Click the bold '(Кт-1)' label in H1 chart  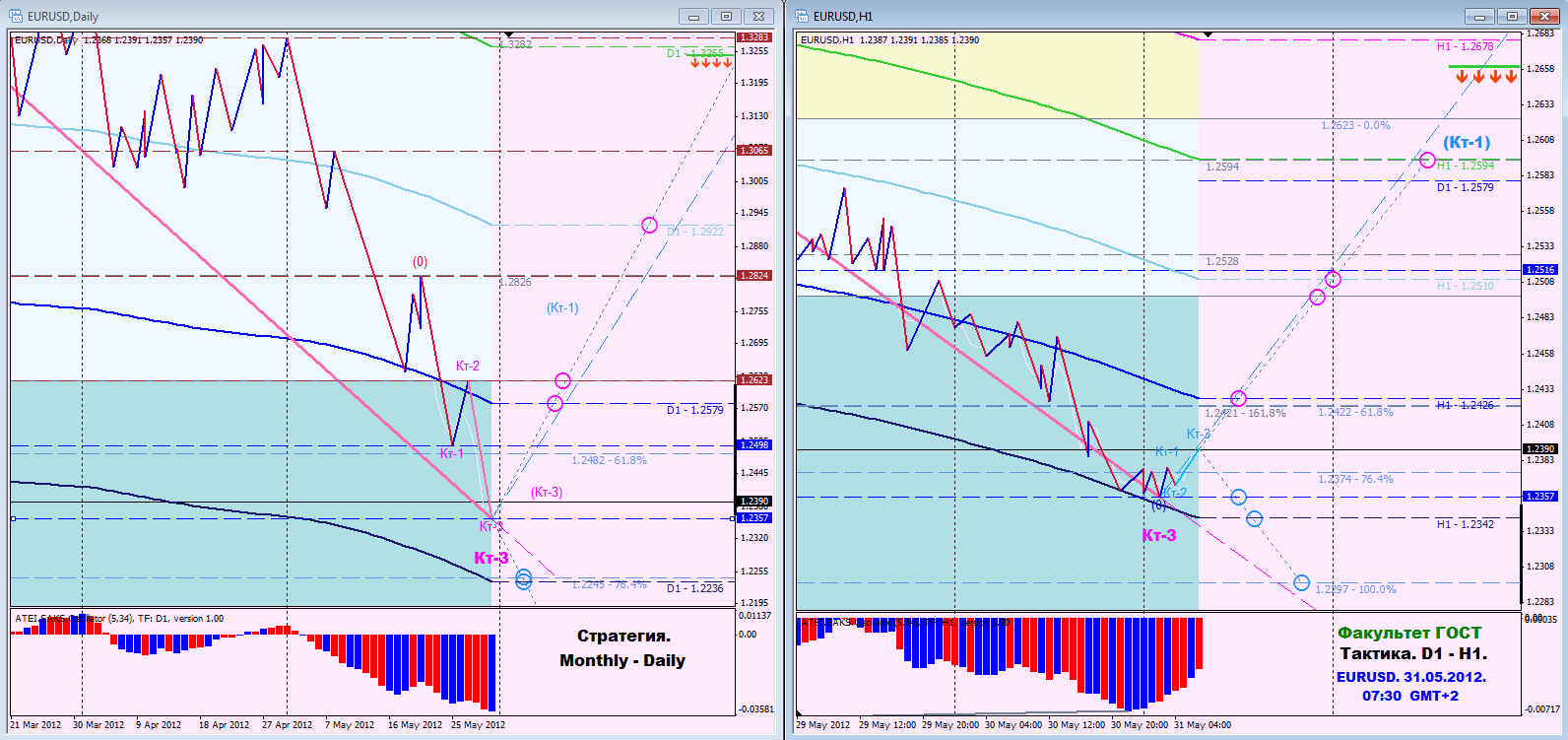tap(1467, 142)
